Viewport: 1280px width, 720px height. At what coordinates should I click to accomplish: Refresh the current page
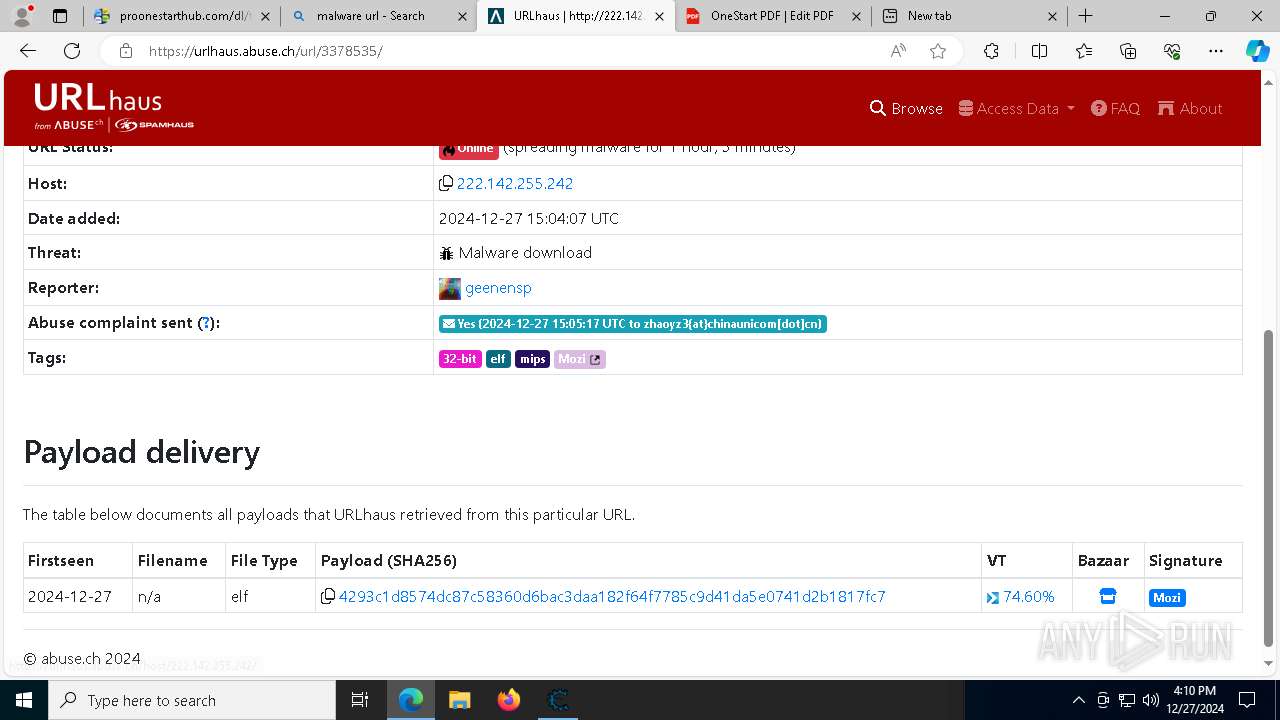pos(72,51)
